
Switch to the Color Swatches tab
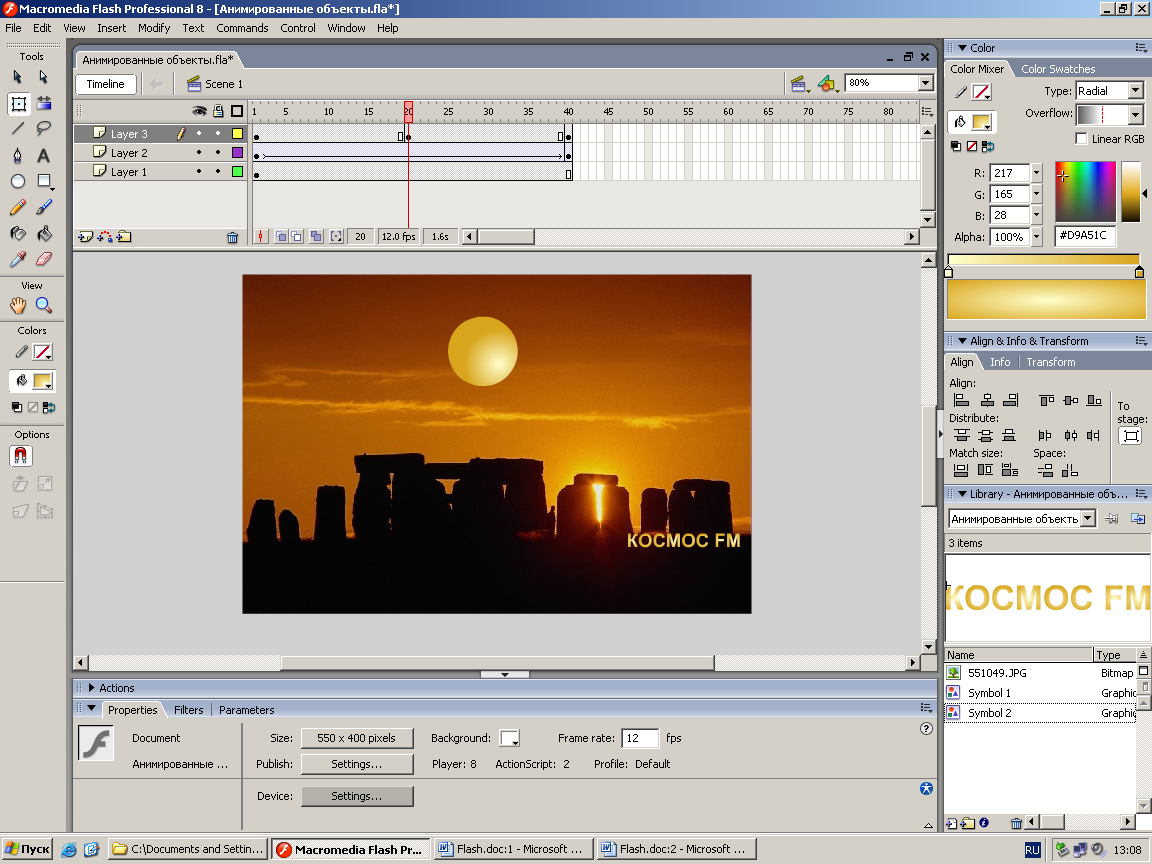(x=1058, y=69)
